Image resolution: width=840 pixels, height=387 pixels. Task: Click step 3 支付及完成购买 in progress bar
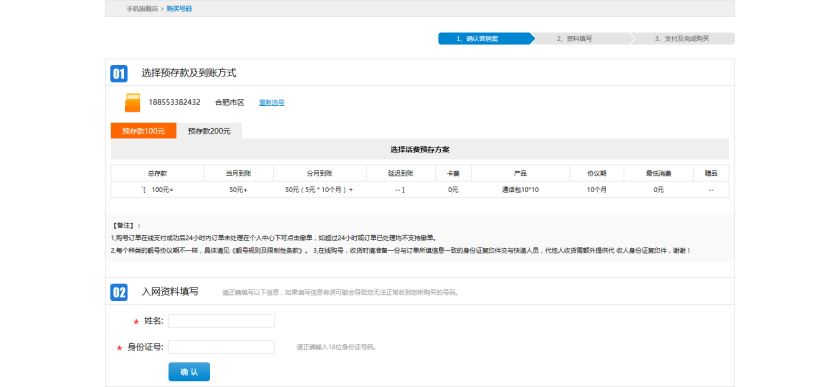(682, 39)
